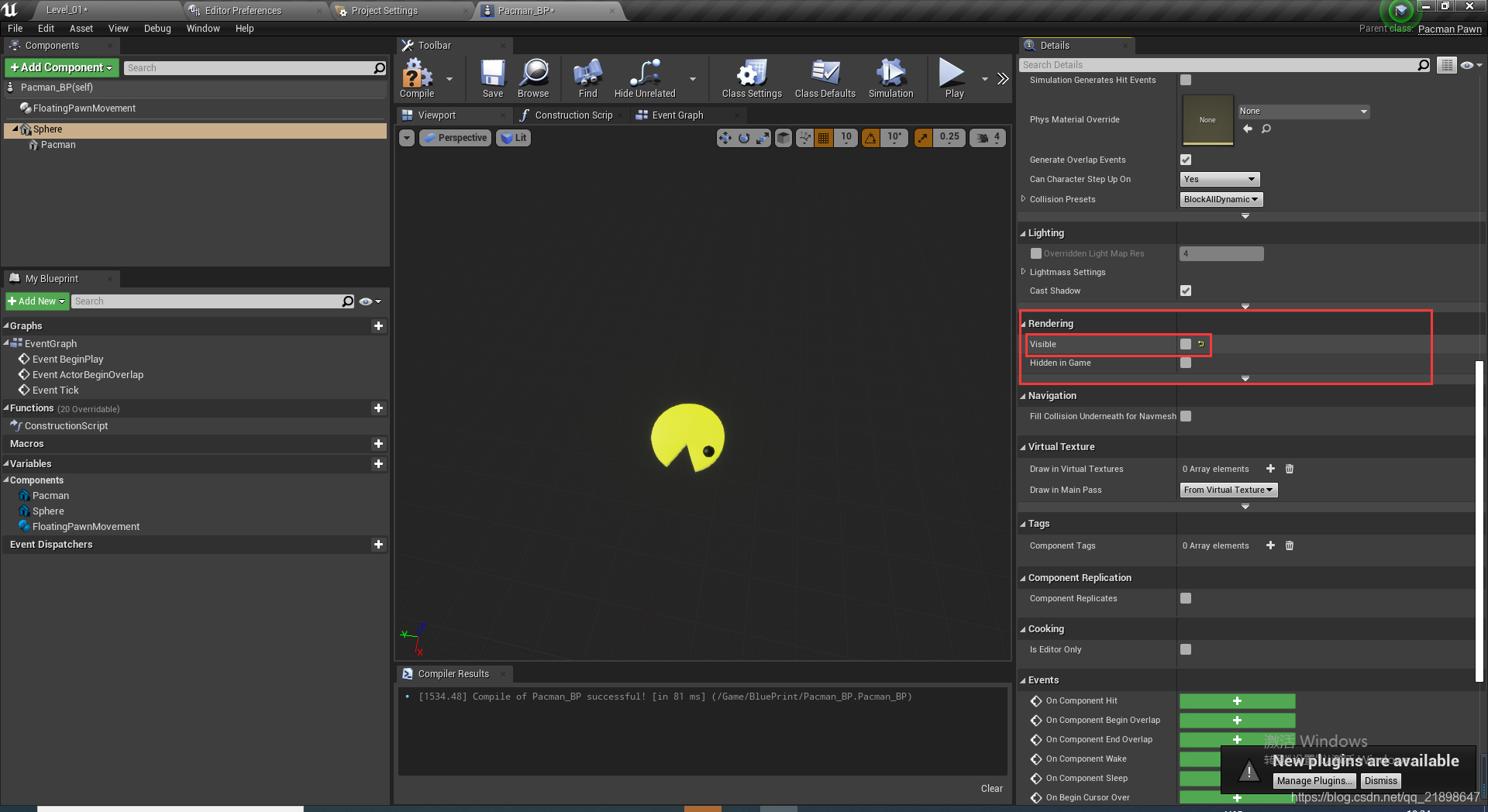The image size is (1488, 812).
Task: Open the Debug menu
Action: [157, 29]
